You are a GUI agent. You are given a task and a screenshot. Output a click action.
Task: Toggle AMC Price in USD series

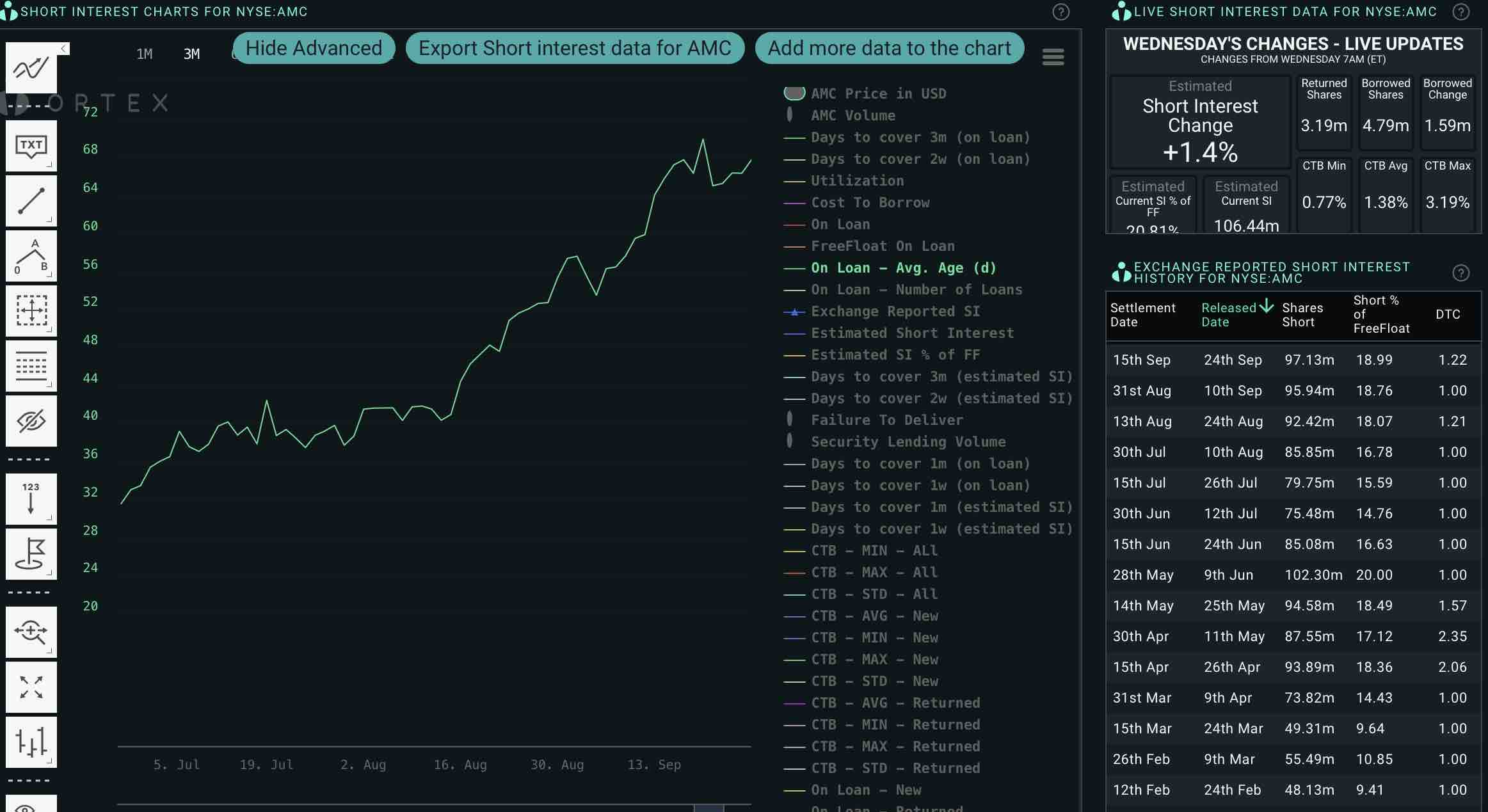tap(877, 93)
